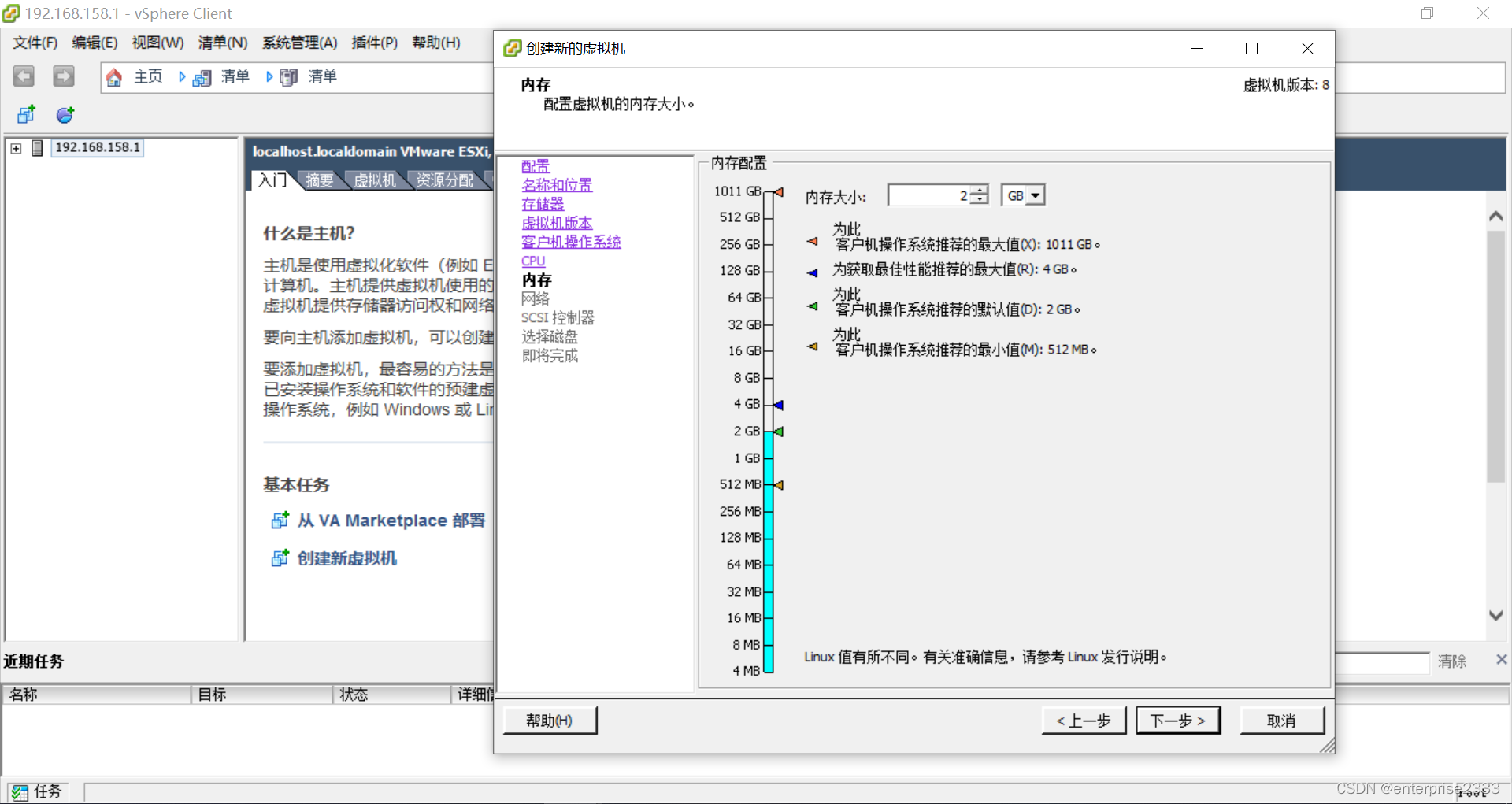Image resolution: width=1512 pixels, height=804 pixels.
Task: Click the 下一步 > button
Action: 1178,721
